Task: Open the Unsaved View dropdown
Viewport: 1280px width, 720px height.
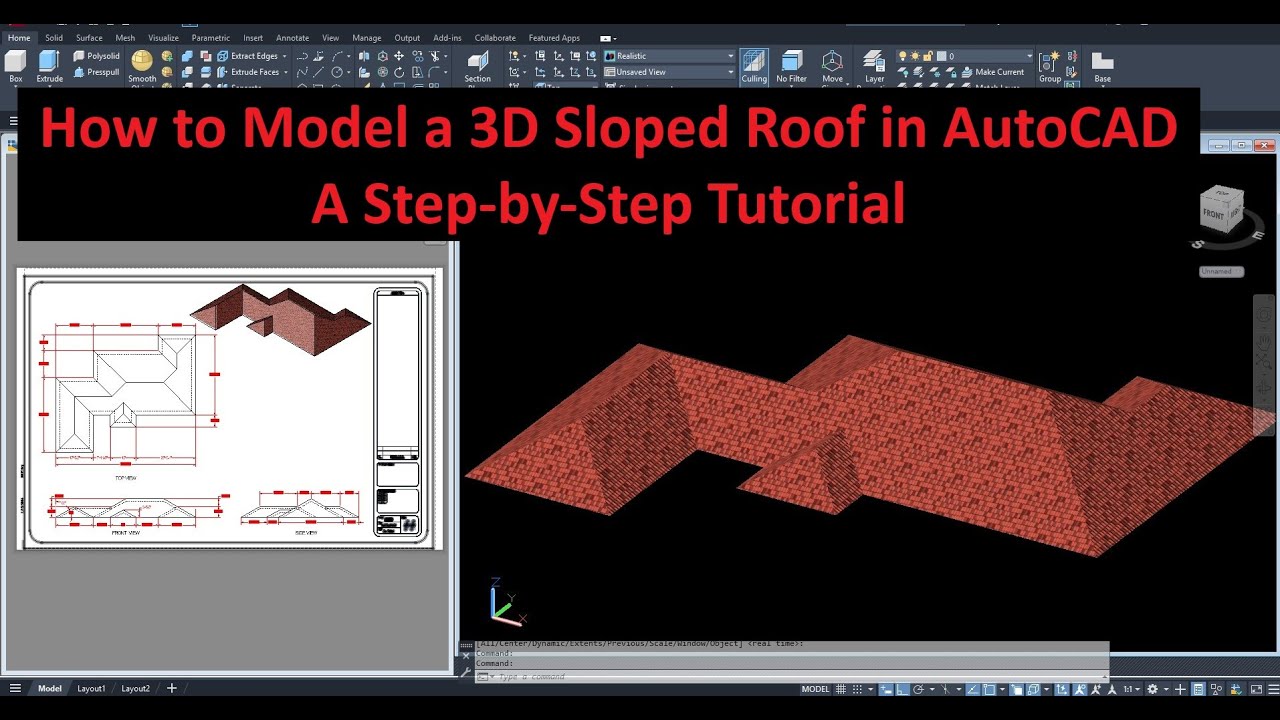Action: click(669, 72)
